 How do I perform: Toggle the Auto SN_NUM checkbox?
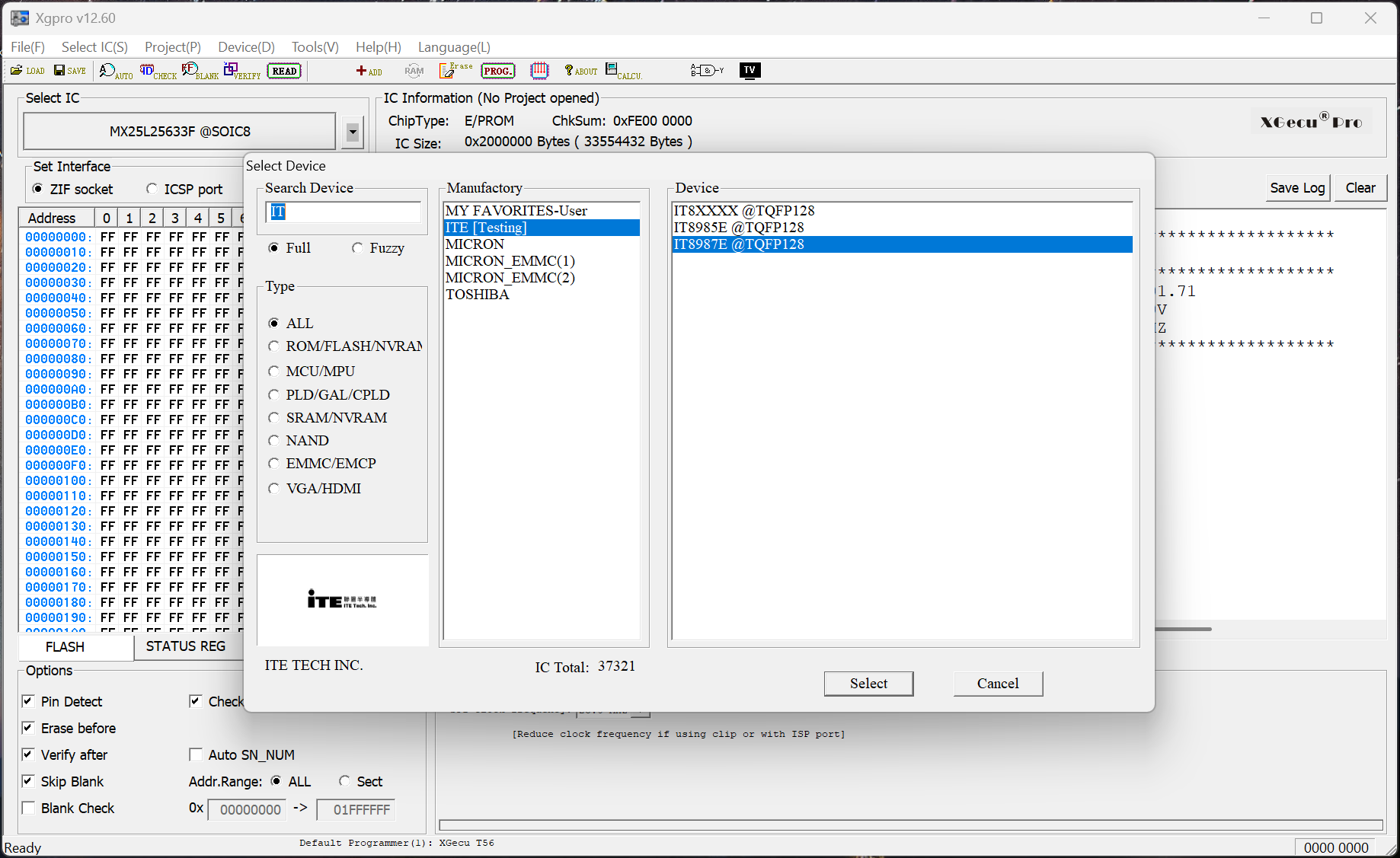click(196, 754)
